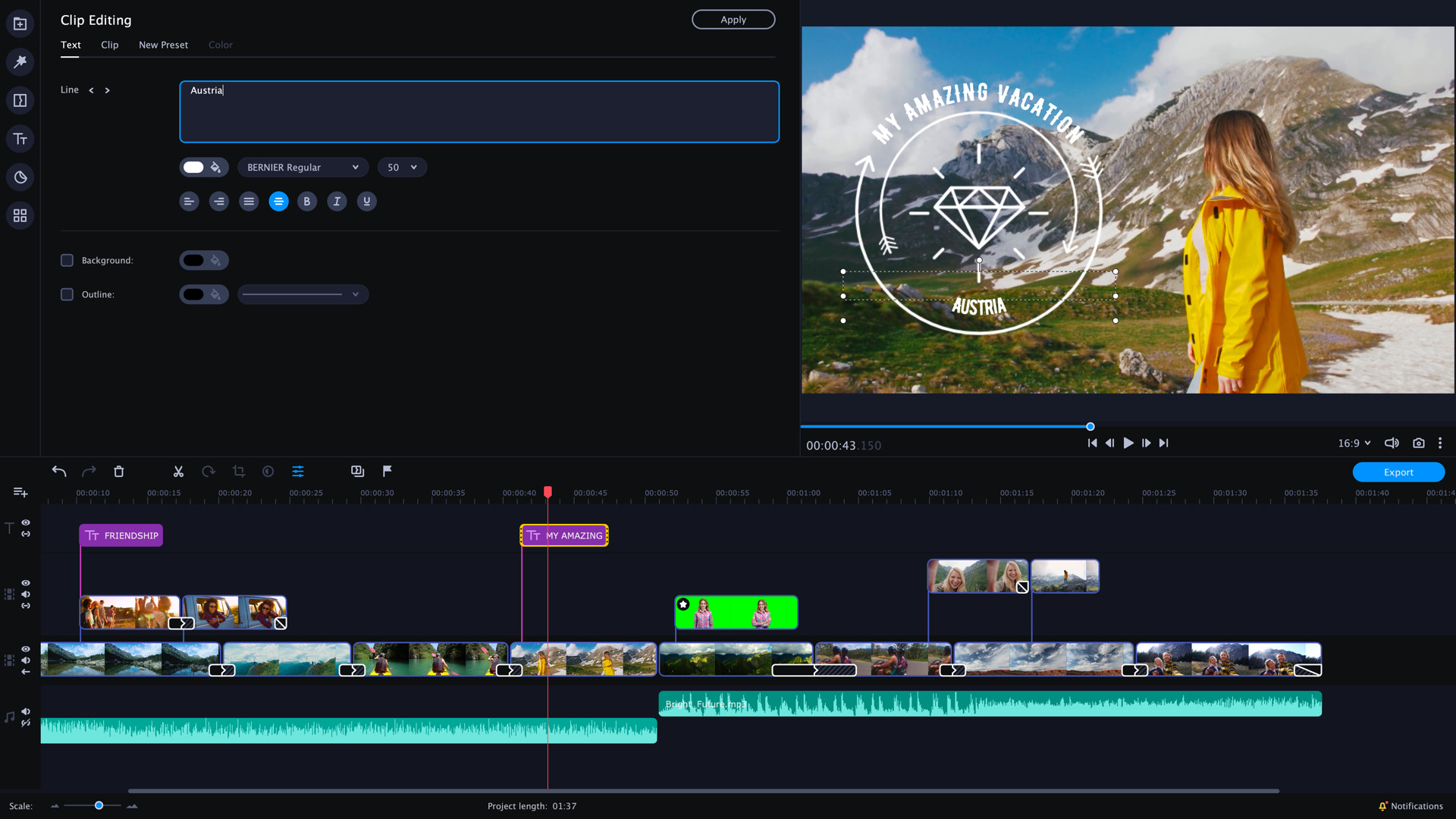Open the Titles panel in the sidebar
This screenshot has width=1456, height=819.
[19, 139]
